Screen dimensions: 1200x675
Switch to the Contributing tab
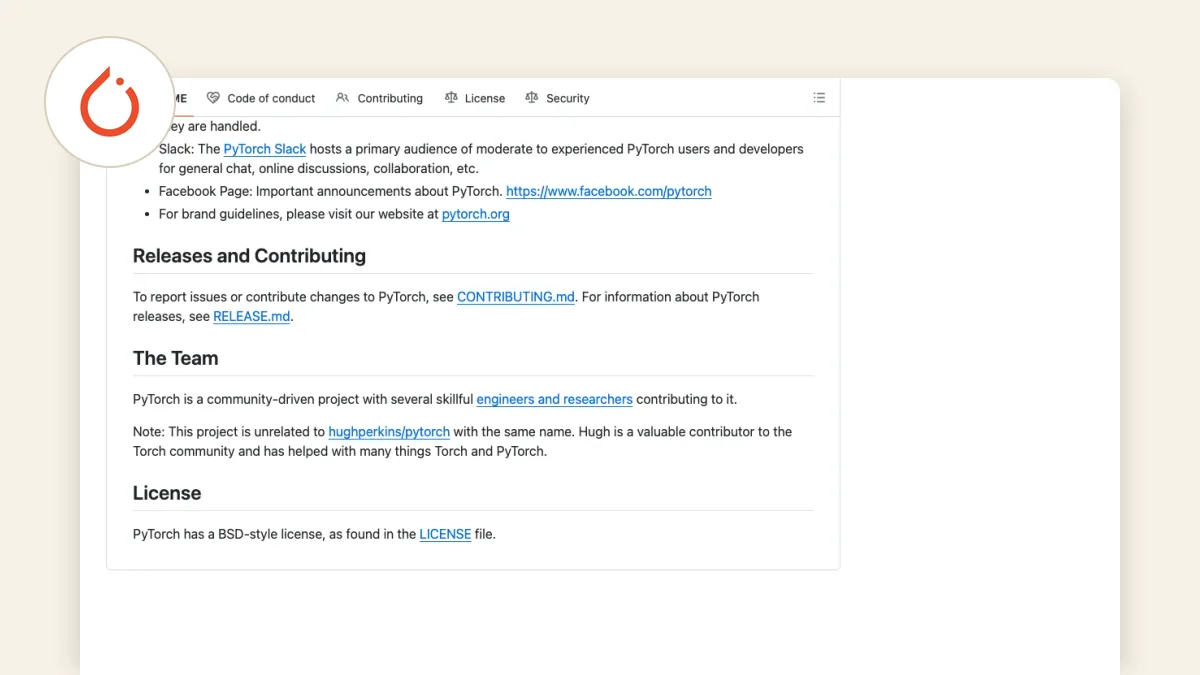379,98
